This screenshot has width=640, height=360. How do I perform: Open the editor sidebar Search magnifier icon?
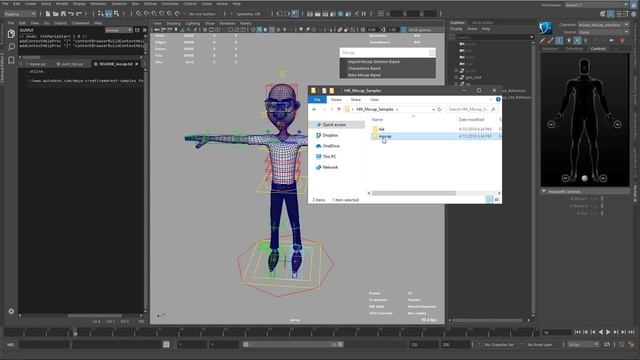click(11, 47)
